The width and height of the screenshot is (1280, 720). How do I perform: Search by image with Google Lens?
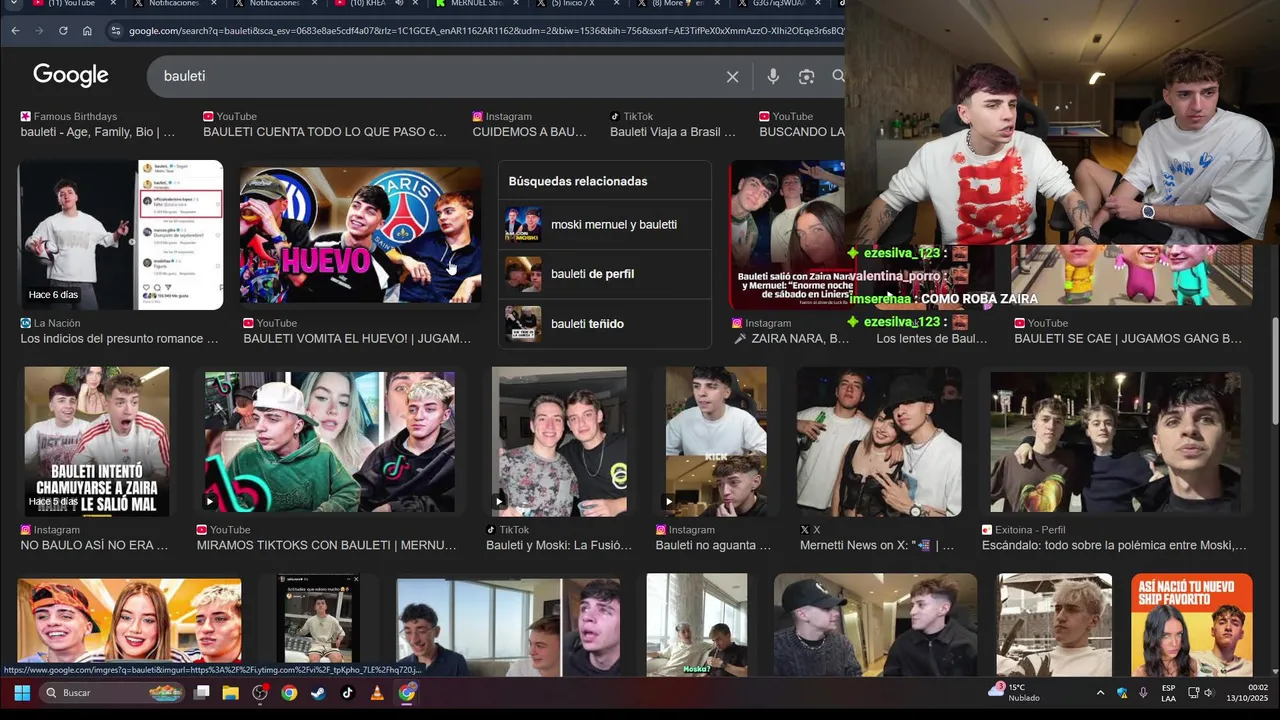pyautogui.click(x=806, y=76)
